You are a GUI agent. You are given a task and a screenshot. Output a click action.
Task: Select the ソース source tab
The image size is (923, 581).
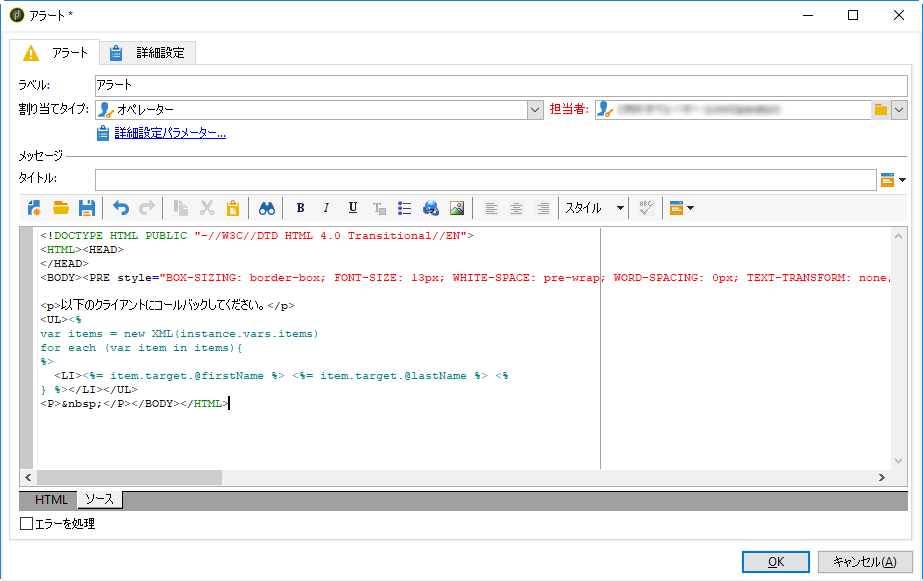(99, 499)
